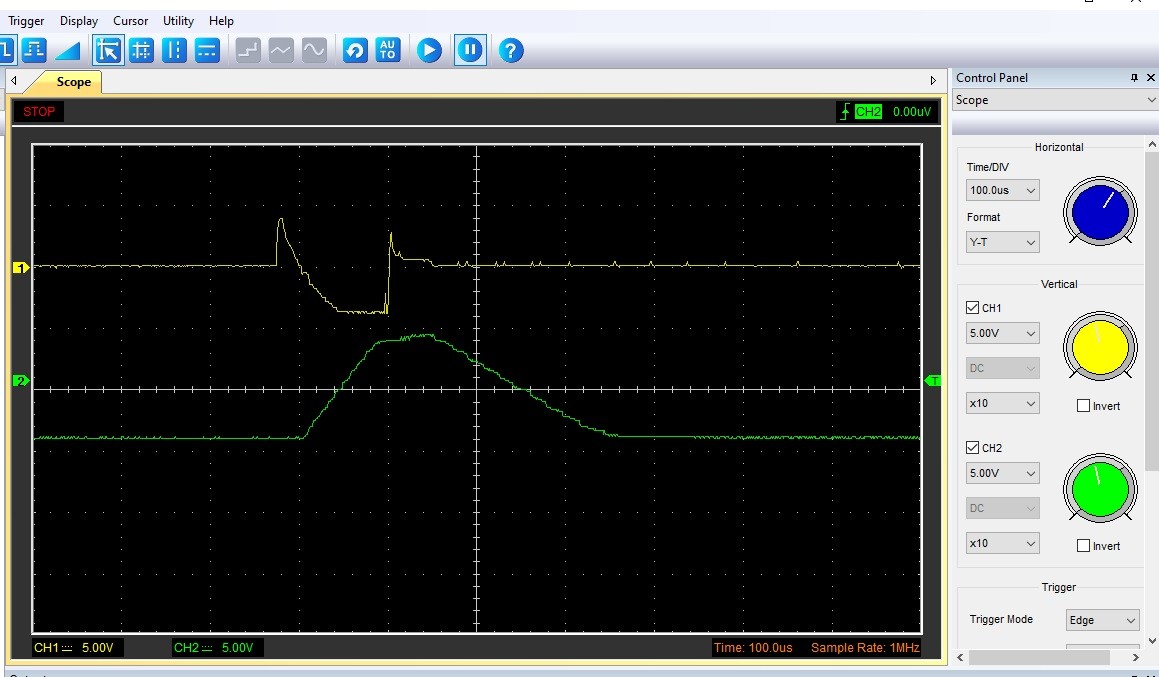
Task: Open the Time/DIV 100.0us dropdown
Action: pos(1003,190)
